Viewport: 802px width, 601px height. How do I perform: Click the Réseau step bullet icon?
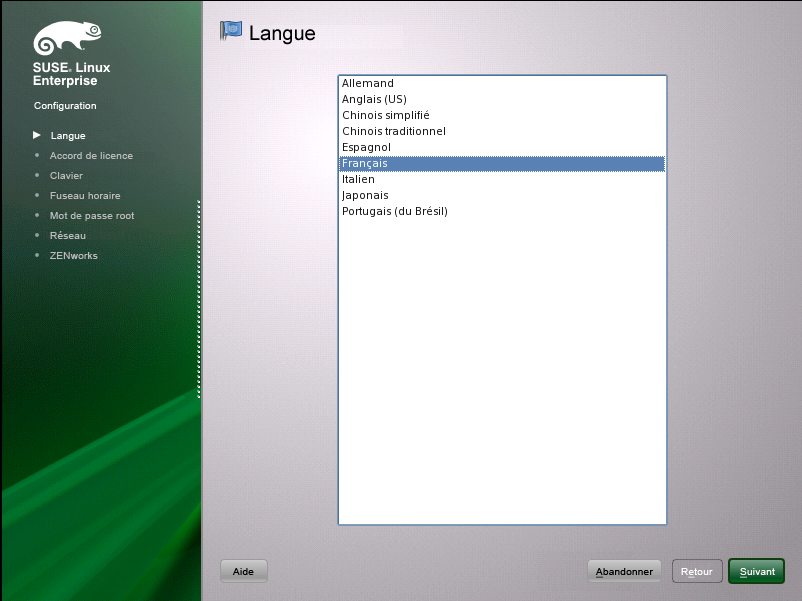coord(38,235)
